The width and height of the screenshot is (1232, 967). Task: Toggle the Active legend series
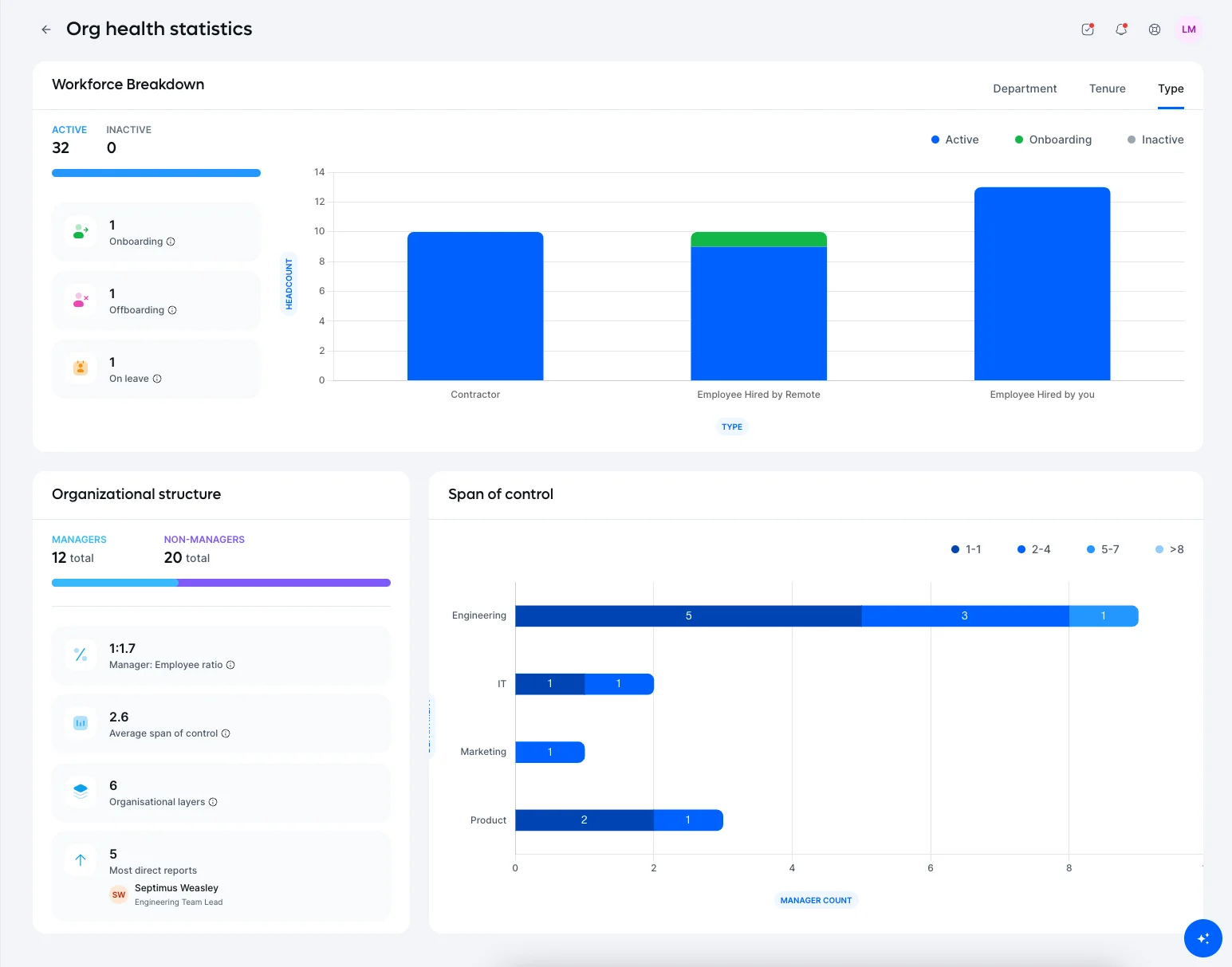pos(955,140)
